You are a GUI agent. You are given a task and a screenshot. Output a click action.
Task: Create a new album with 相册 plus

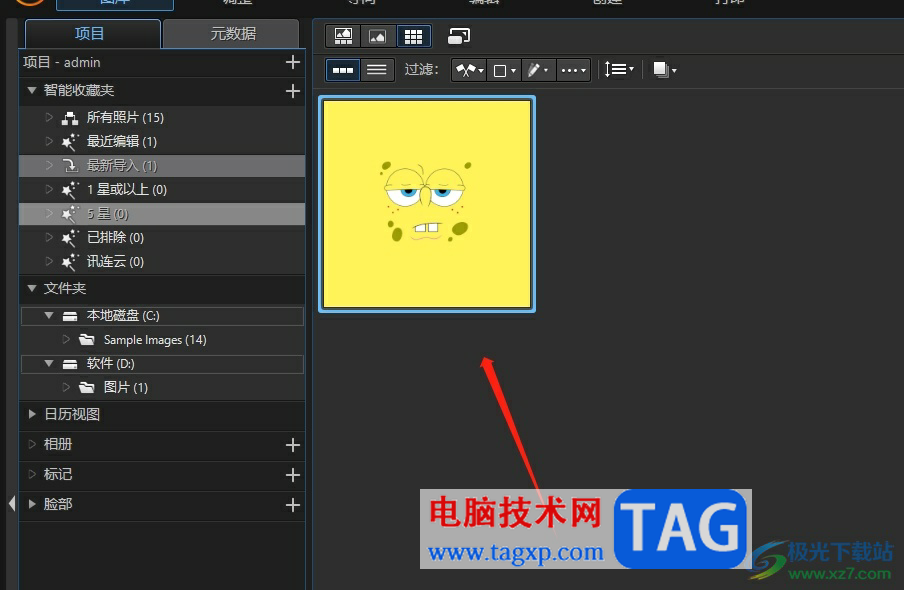pyautogui.click(x=292, y=445)
